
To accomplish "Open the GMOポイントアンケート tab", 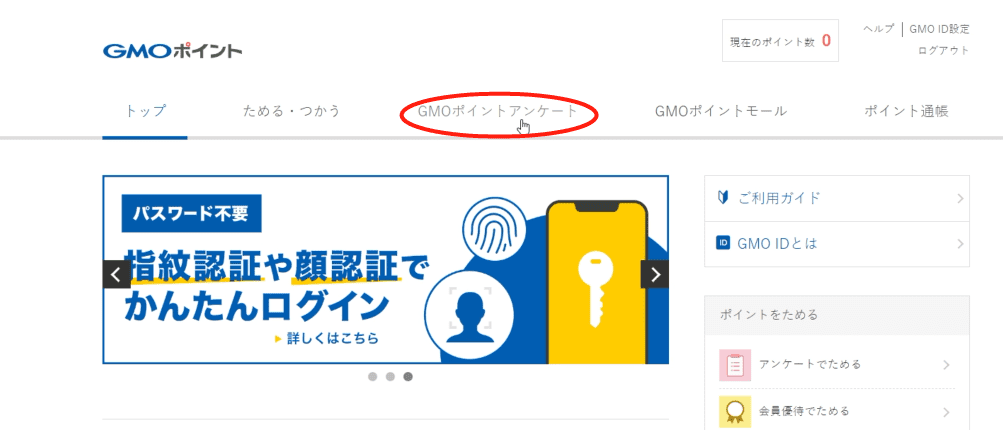I will [x=498, y=111].
